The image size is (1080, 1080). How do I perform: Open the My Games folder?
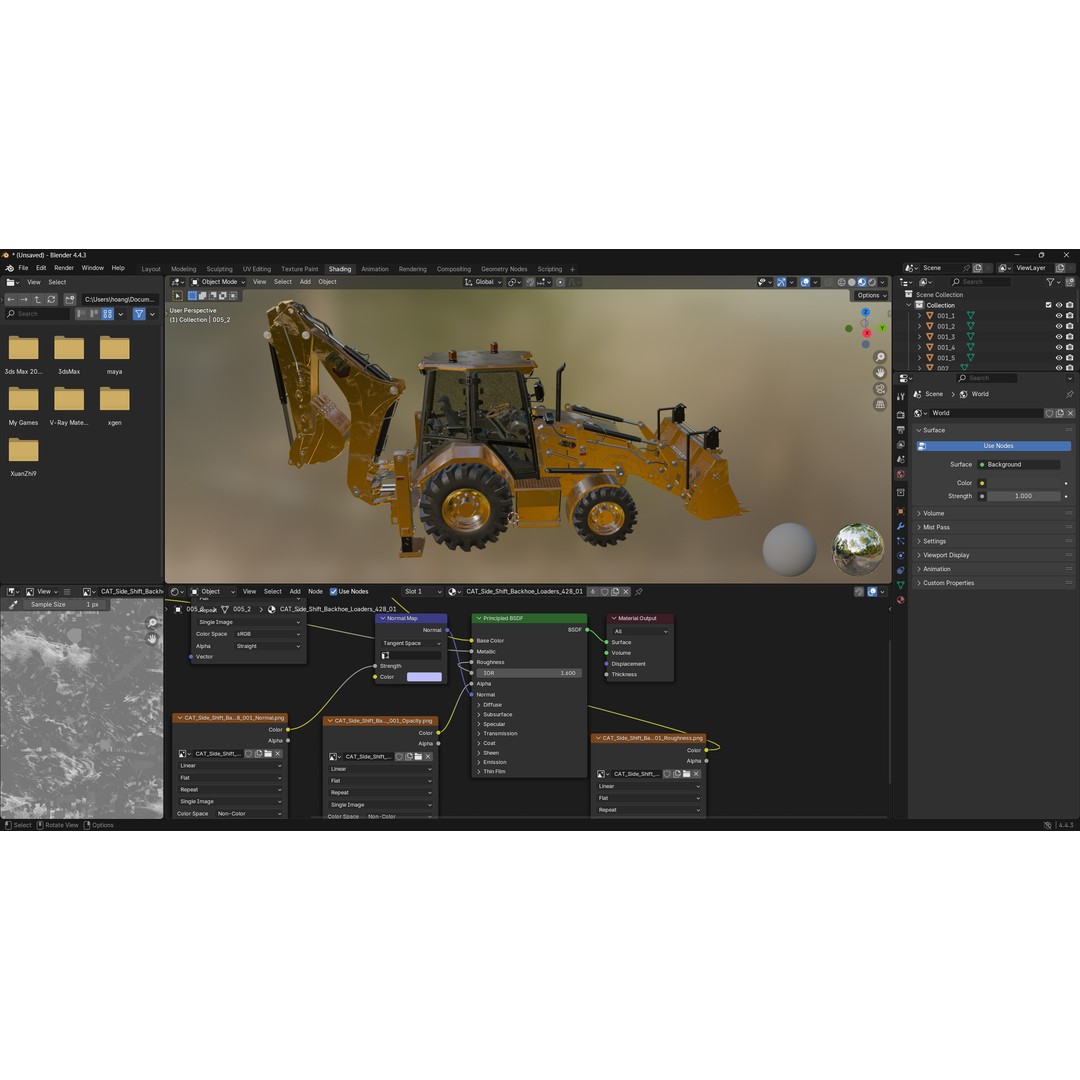(23, 406)
